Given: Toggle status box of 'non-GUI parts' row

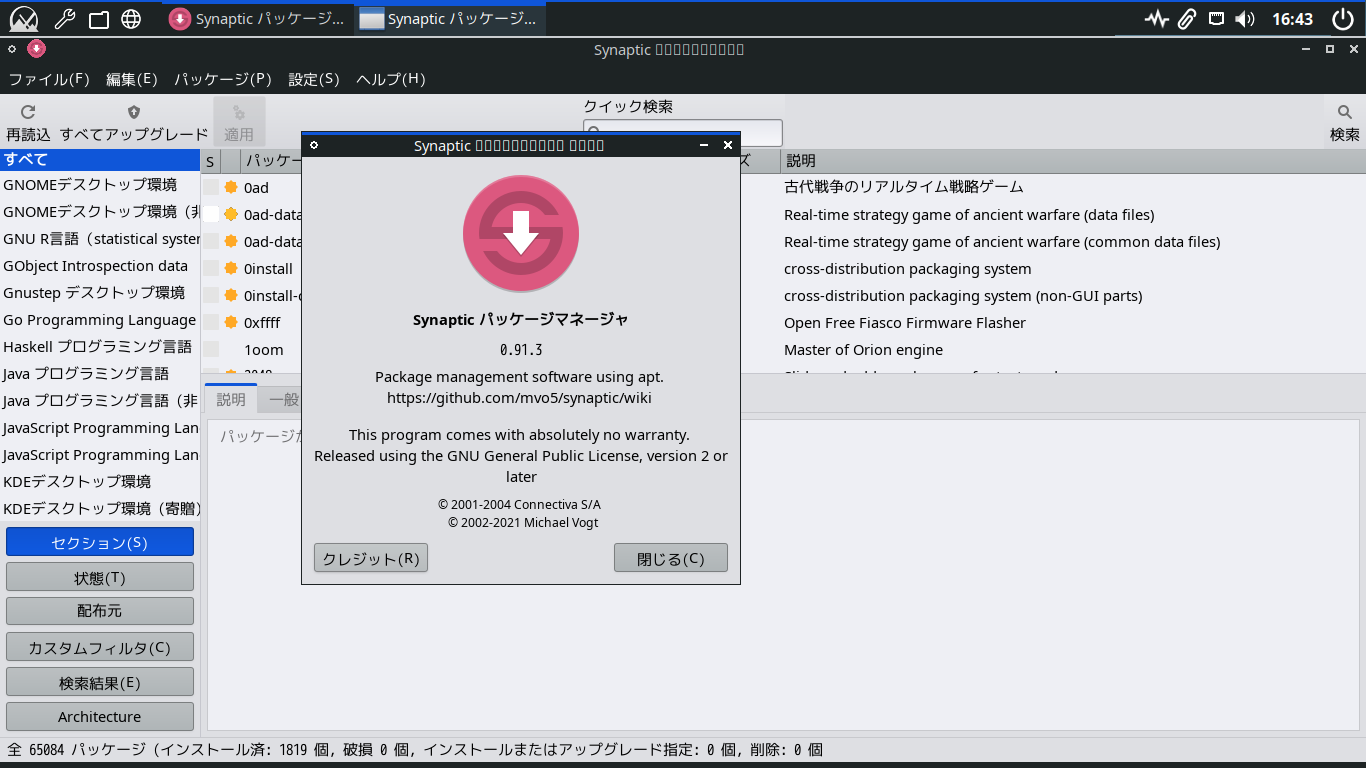Looking at the screenshot, I should (x=211, y=295).
